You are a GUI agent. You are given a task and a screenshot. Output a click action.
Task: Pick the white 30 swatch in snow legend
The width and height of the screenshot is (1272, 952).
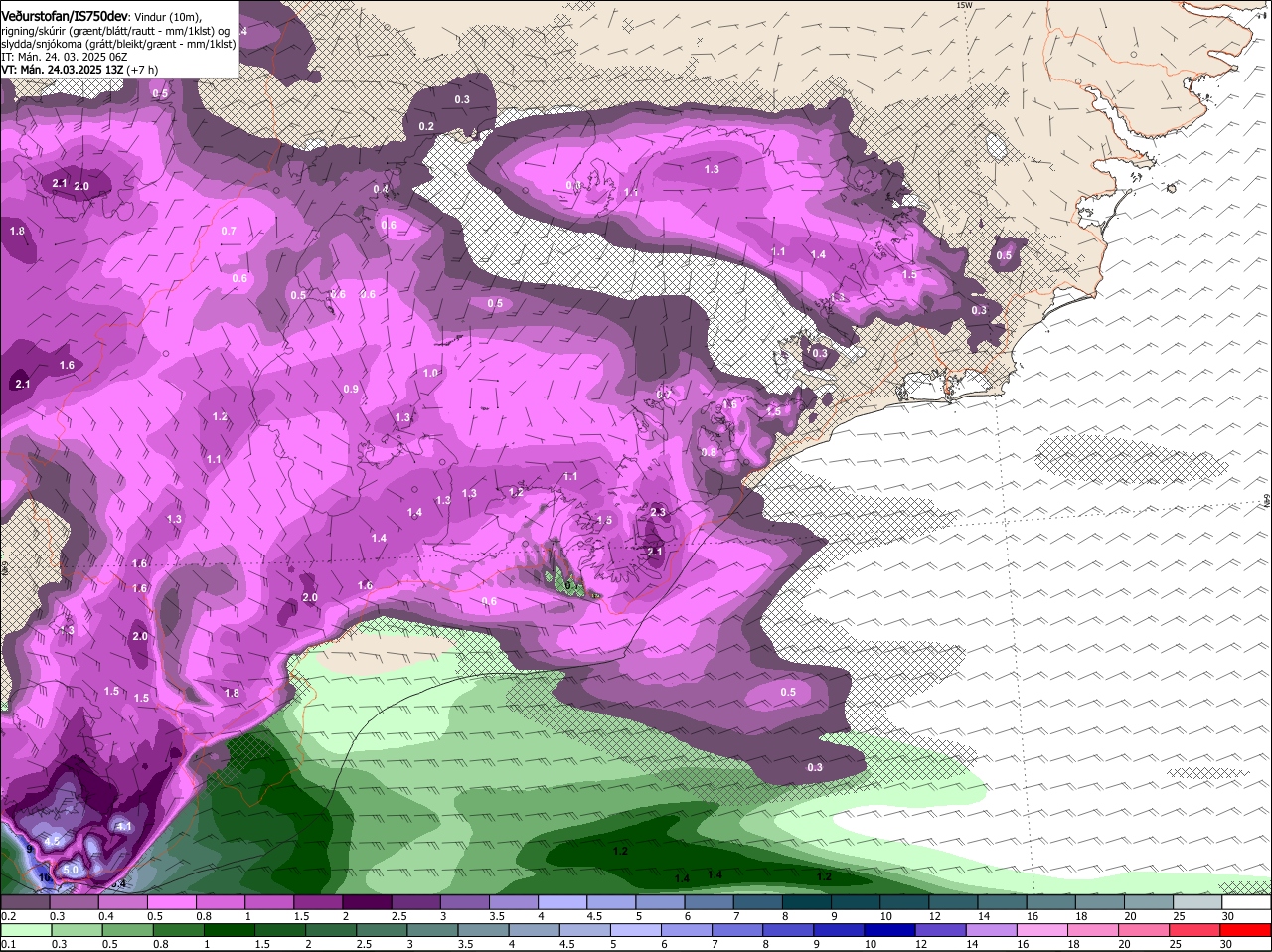click(1246, 902)
